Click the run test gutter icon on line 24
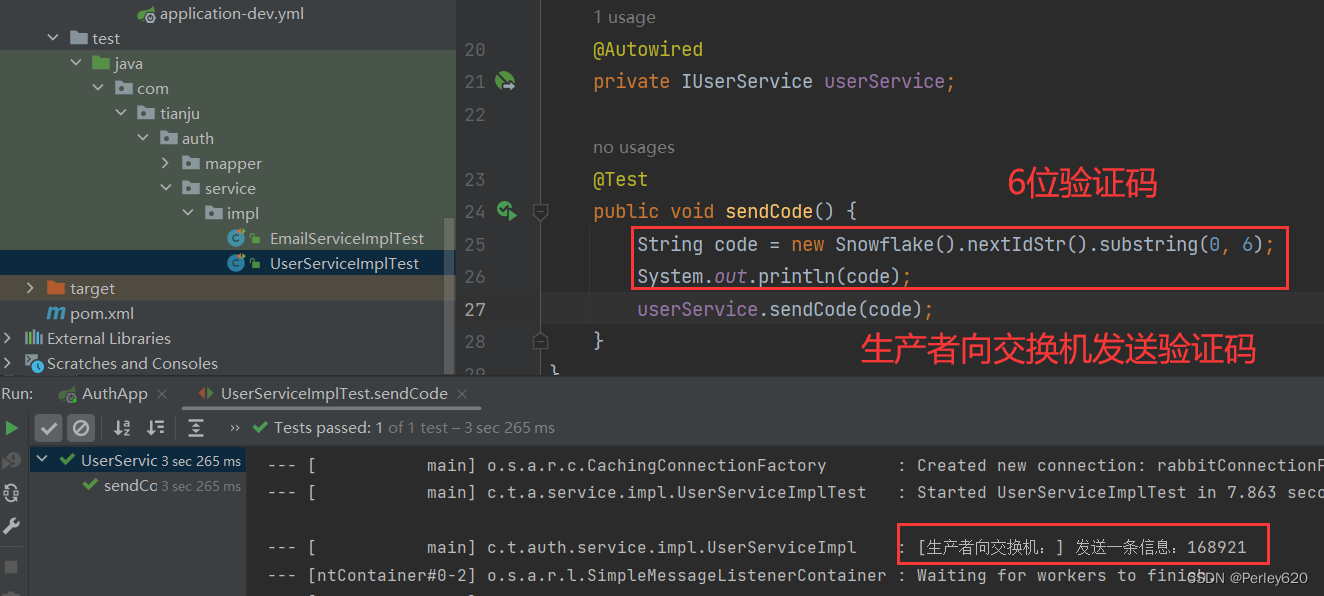The height and width of the screenshot is (596, 1324). click(506, 211)
